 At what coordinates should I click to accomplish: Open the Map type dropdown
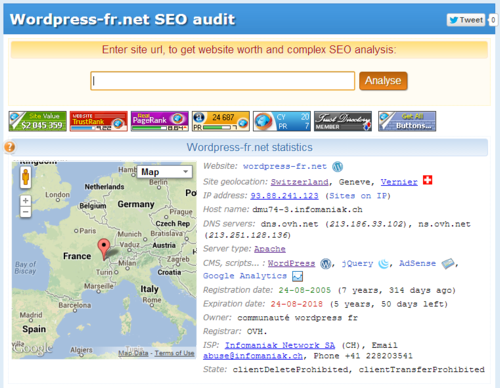[165, 172]
